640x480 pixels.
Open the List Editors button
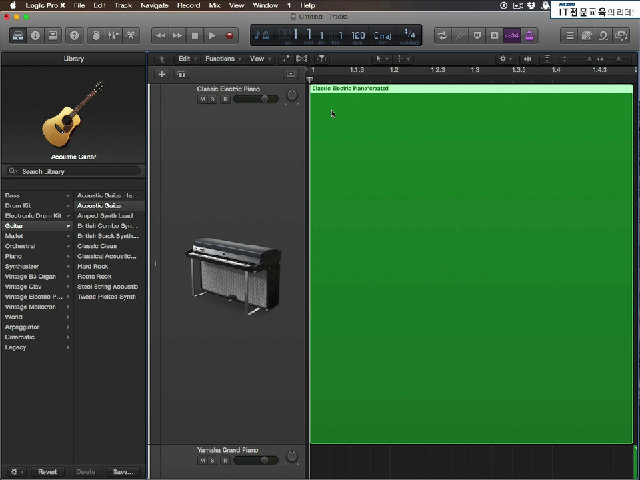pyautogui.click(x=570, y=36)
